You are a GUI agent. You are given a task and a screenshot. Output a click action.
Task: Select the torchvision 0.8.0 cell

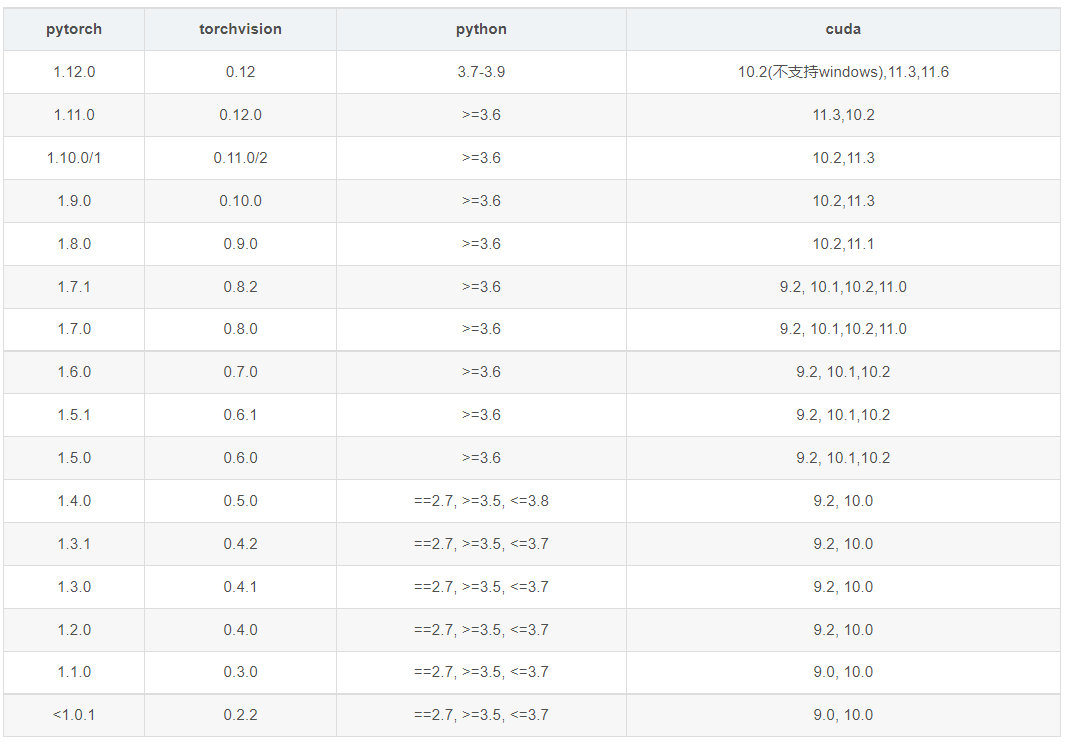click(x=240, y=329)
